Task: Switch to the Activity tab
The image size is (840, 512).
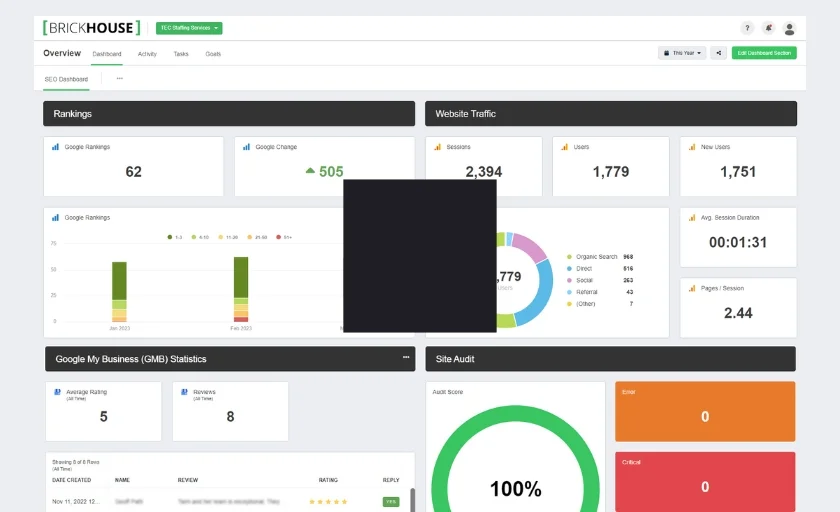Action: coord(147,54)
